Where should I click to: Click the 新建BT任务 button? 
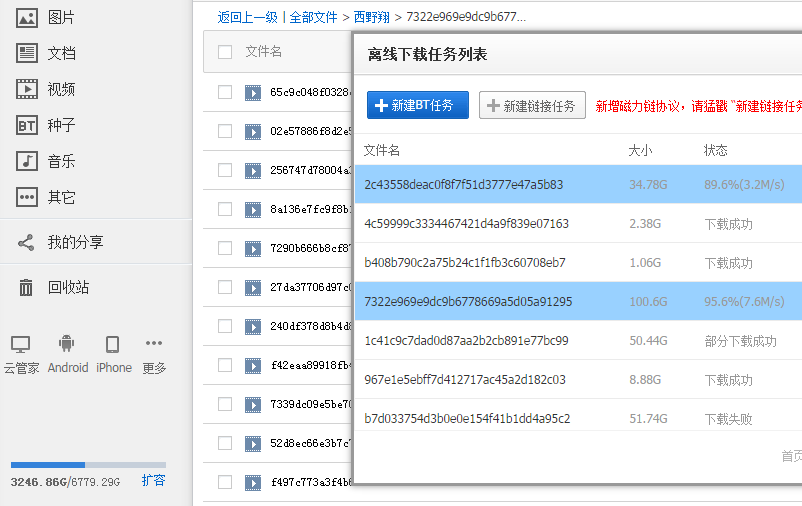coord(418,105)
